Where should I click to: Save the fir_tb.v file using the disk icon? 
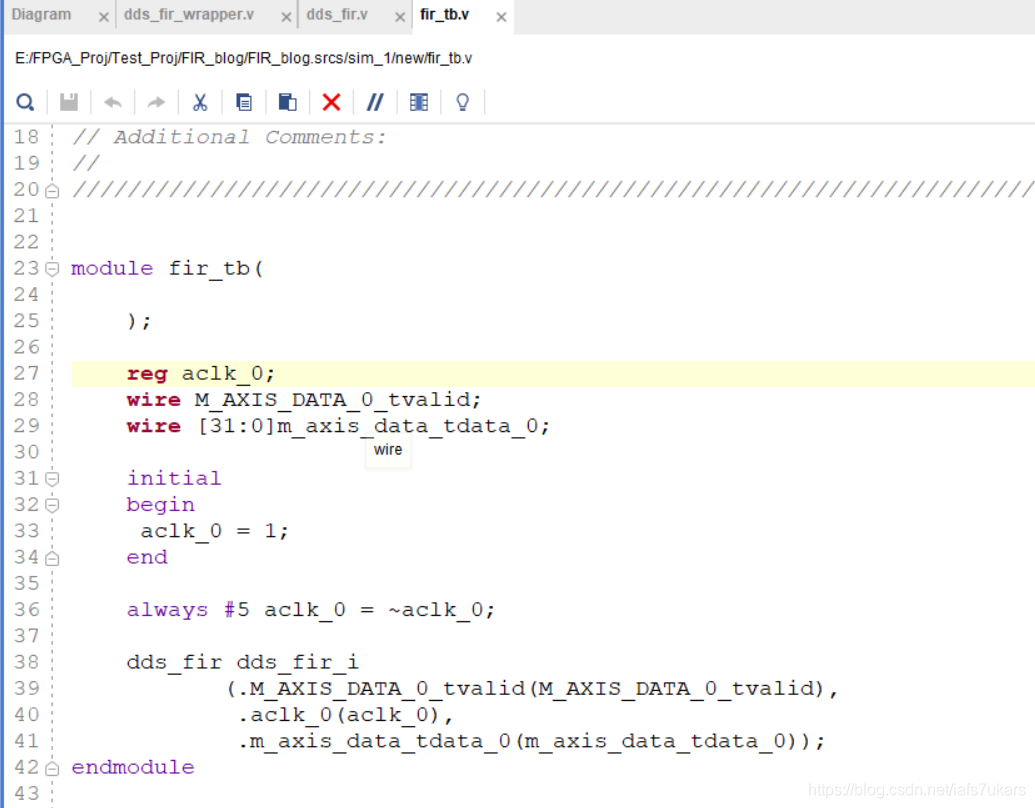pyautogui.click(x=68, y=101)
